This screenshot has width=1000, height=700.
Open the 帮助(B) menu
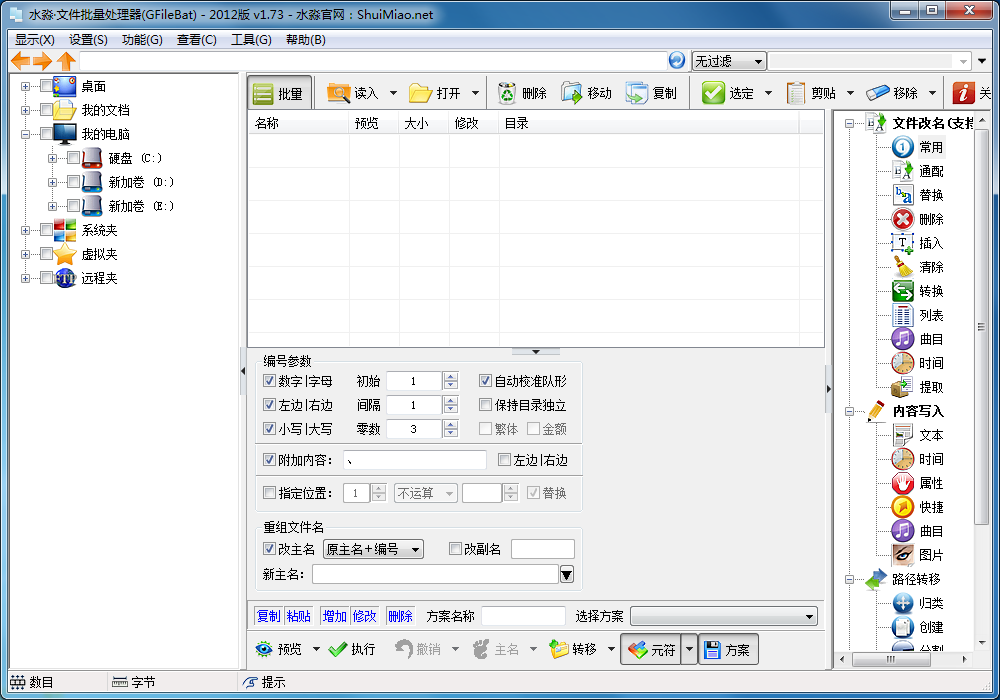[305, 40]
